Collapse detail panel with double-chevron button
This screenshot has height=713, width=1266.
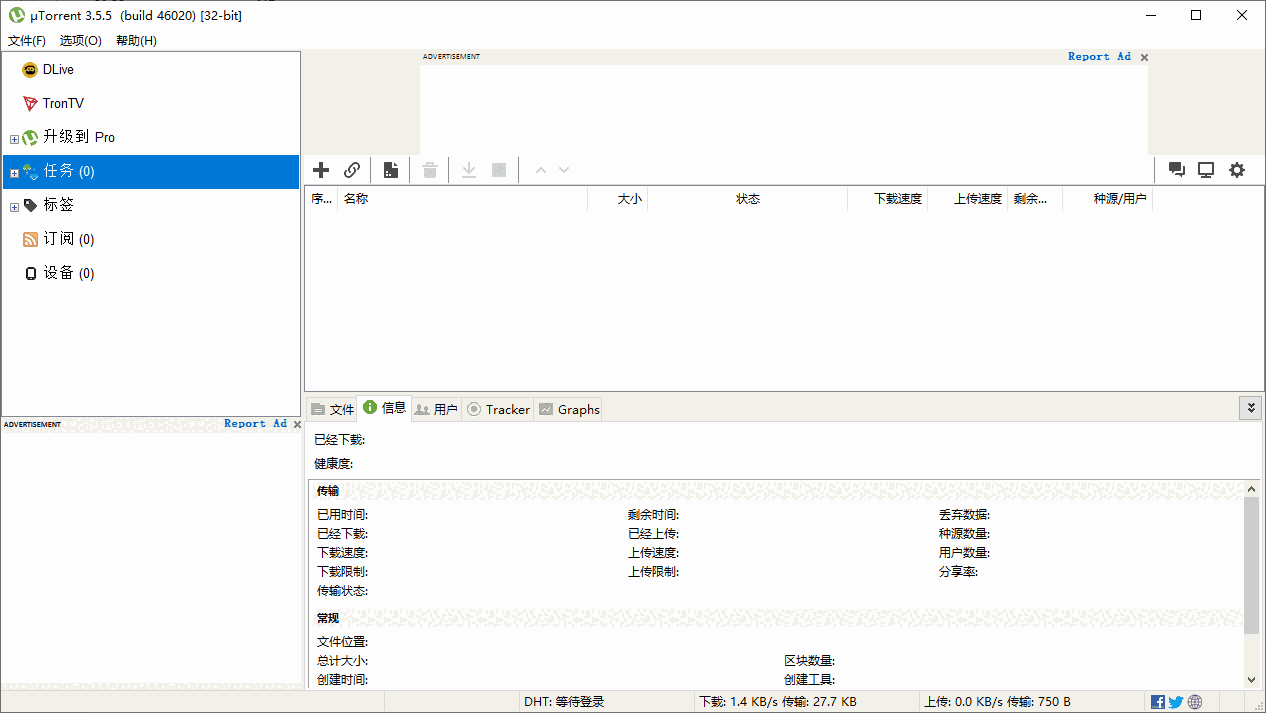coord(1251,408)
